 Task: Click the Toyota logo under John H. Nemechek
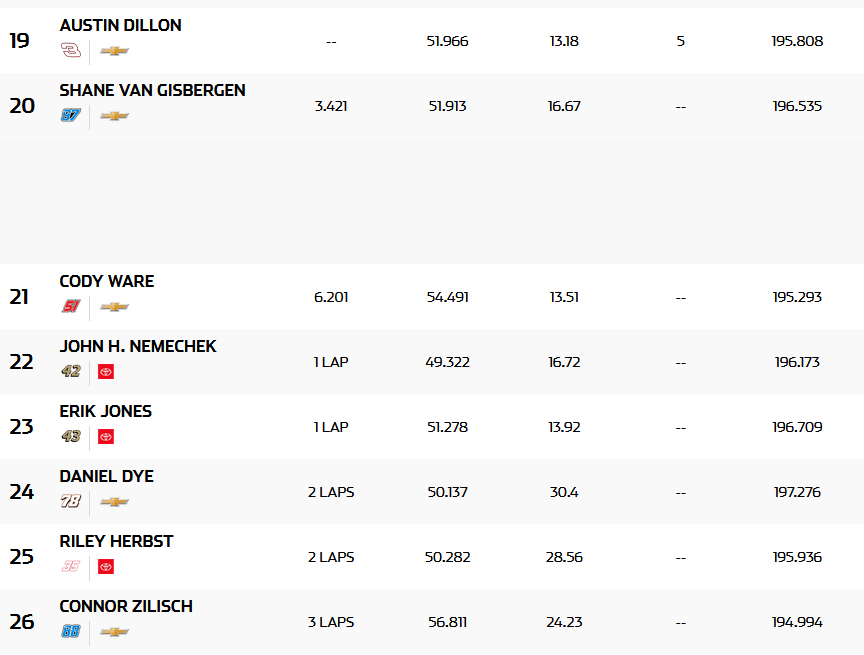(106, 372)
